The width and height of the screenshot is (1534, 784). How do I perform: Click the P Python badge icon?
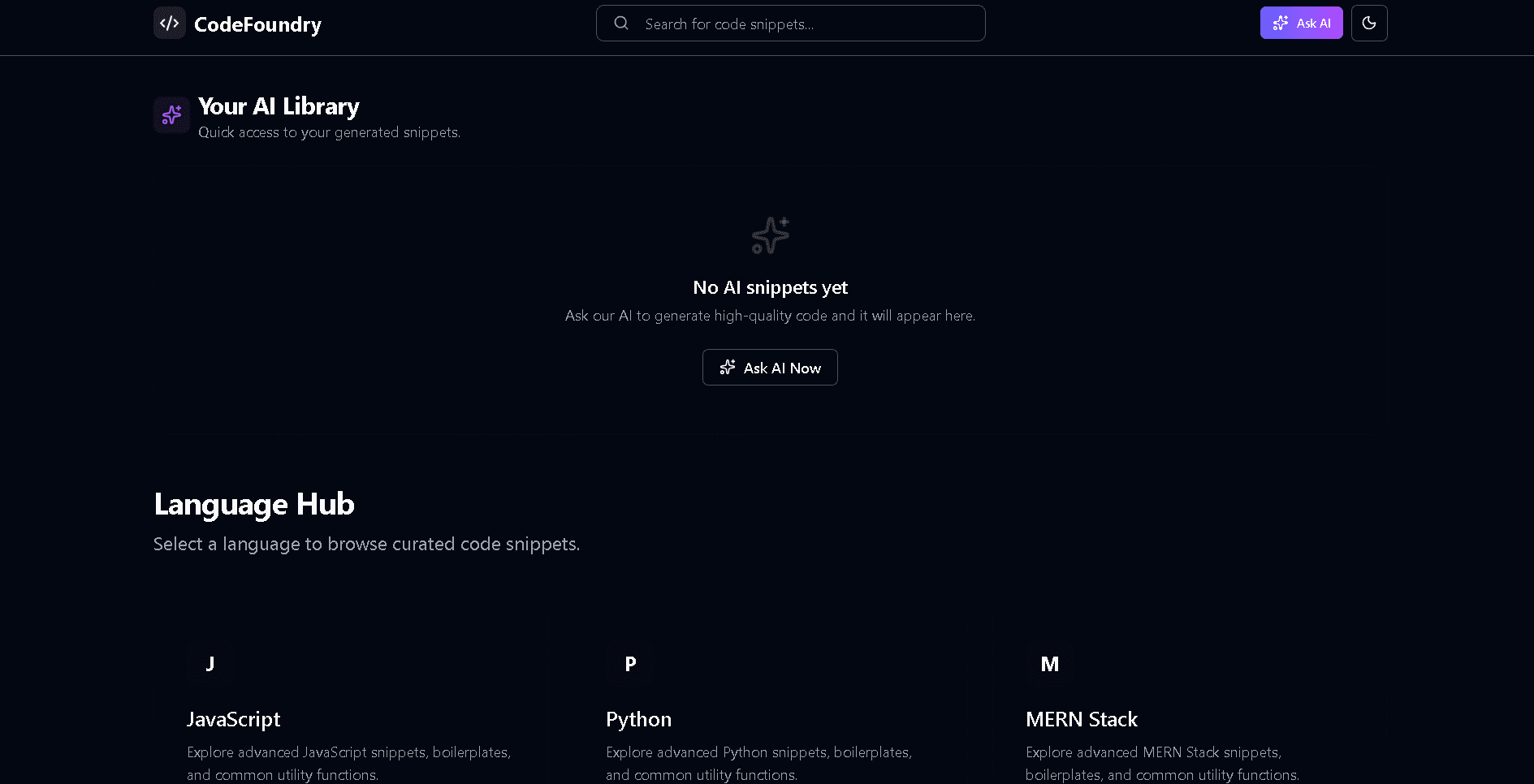pyautogui.click(x=630, y=664)
